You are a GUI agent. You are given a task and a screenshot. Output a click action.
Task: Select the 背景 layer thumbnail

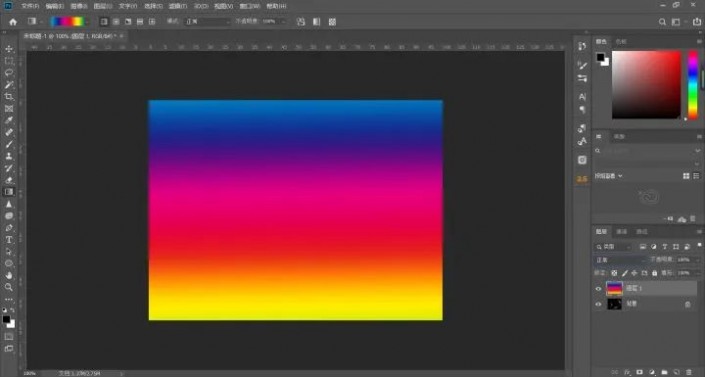pyautogui.click(x=614, y=305)
